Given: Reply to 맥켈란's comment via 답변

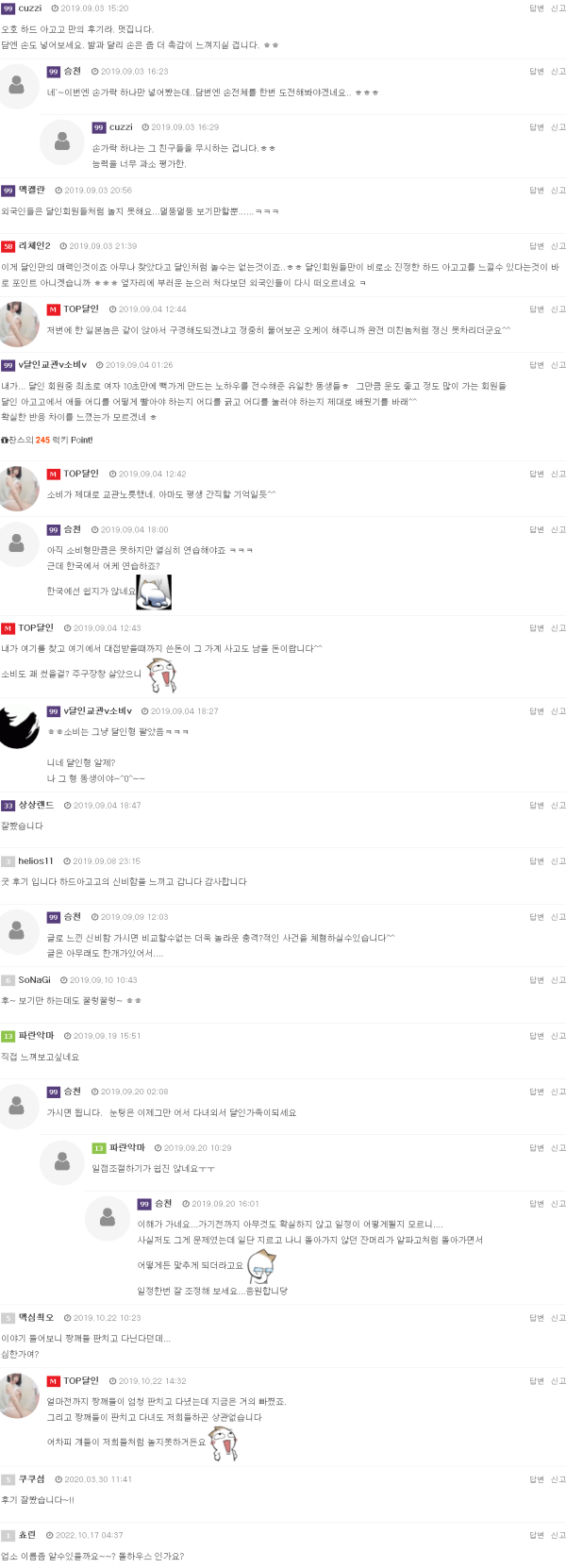Looking at the screenshot, I should point(536,191).
